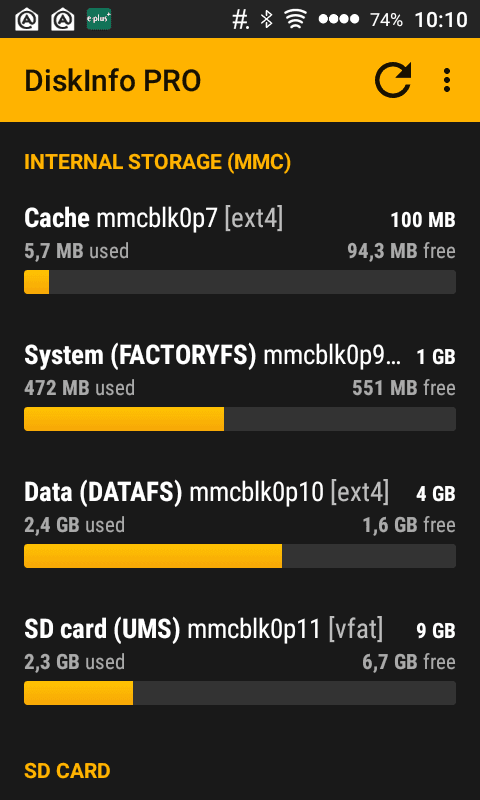Tap the Bluetooth status icon
480x800 pixels.
(266, 20)
